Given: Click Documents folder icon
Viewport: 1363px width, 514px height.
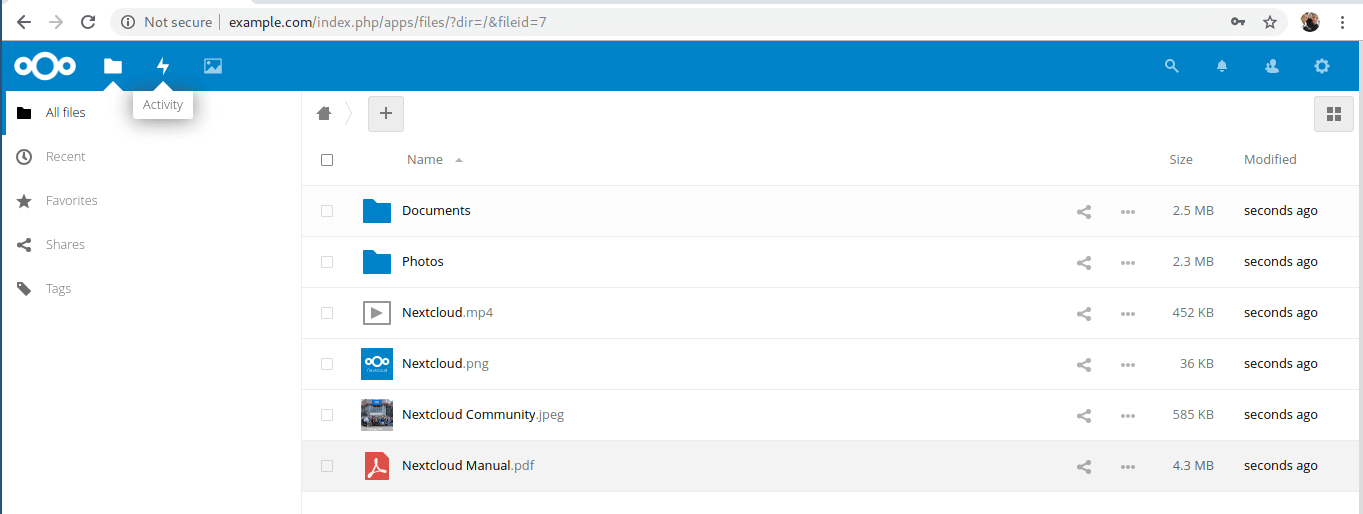Looking at the screenshot, I should tap(377, 211).
